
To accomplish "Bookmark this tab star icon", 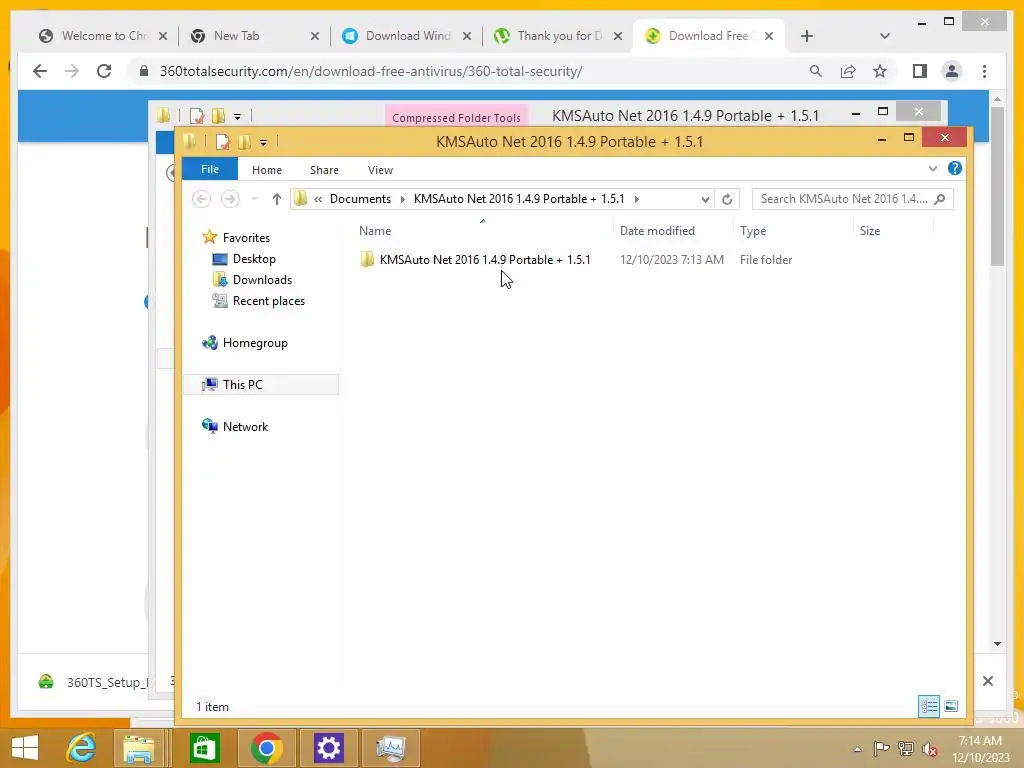I will (880, 71).
